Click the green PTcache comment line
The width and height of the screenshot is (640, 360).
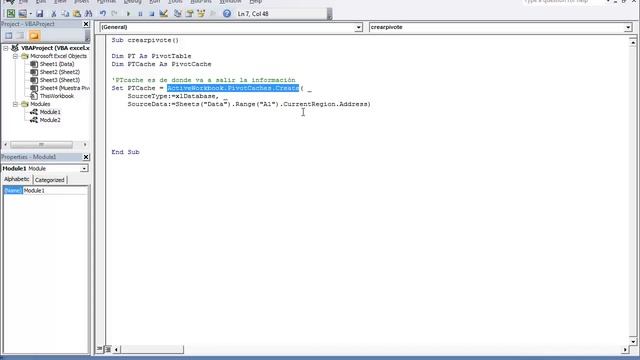point(203,80)
